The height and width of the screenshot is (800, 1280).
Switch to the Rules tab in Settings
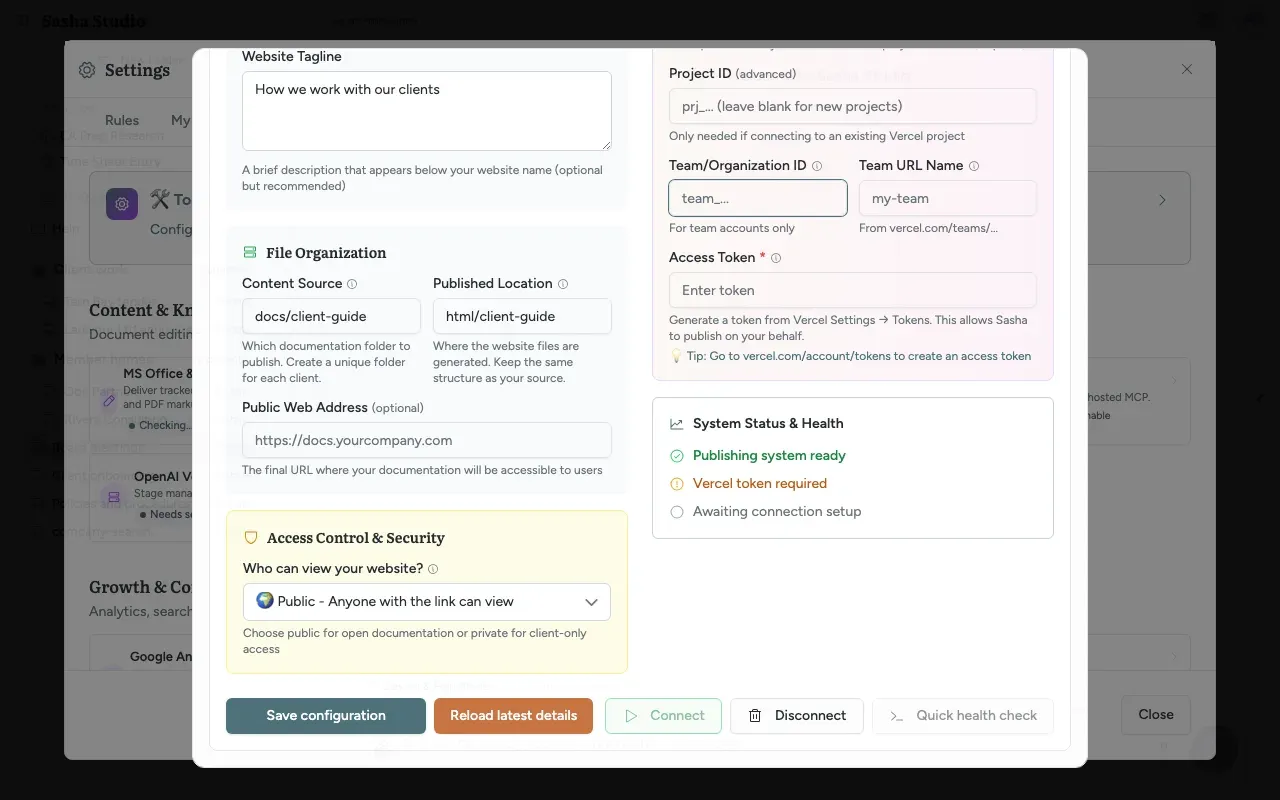click(x=122, y=120)
